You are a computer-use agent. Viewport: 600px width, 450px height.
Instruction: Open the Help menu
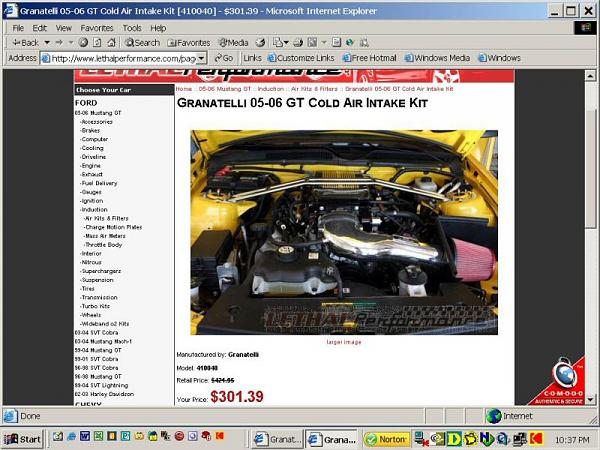(158, 28)
